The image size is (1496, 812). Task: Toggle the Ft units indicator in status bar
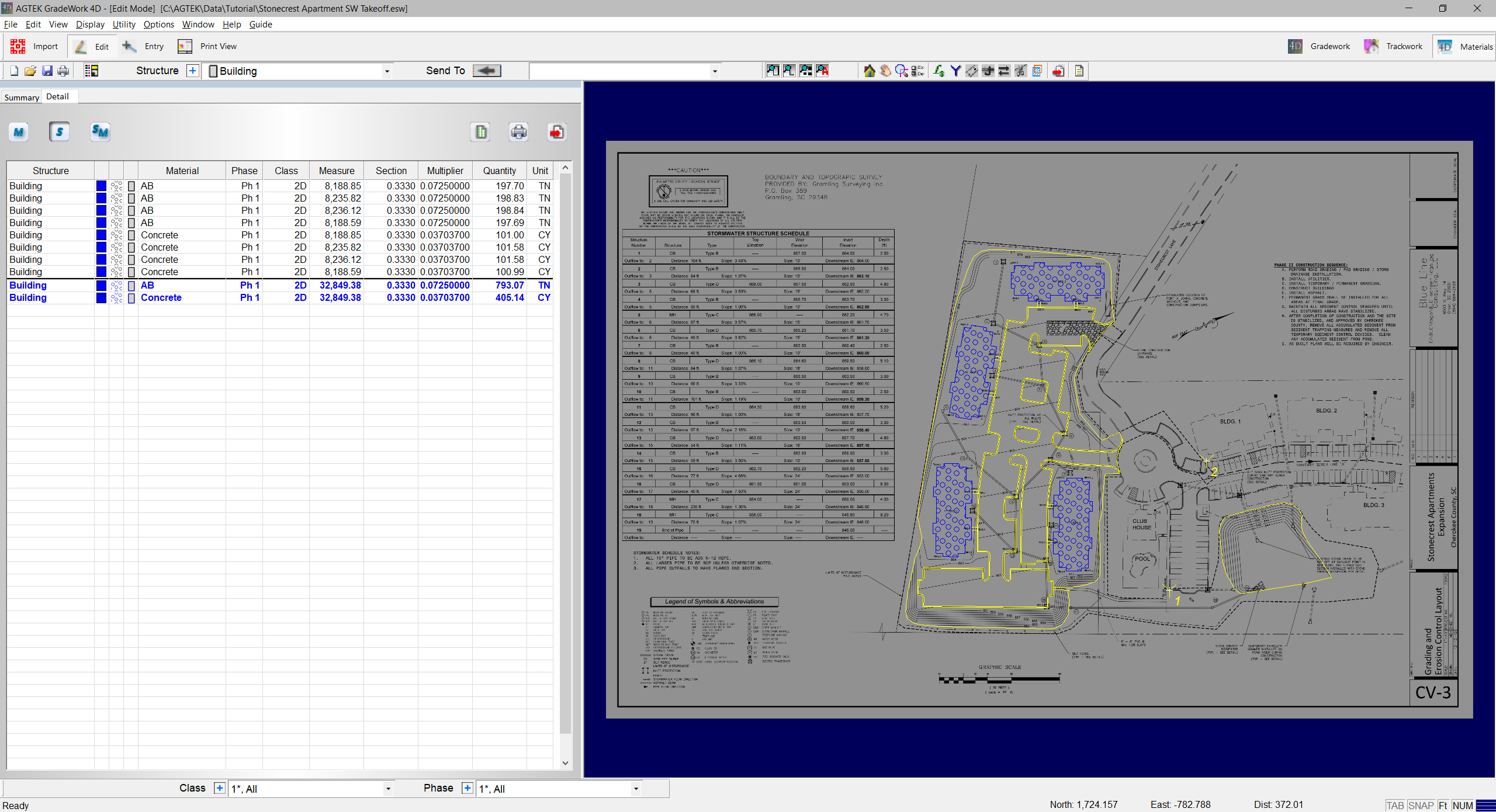coord(1443,805)
